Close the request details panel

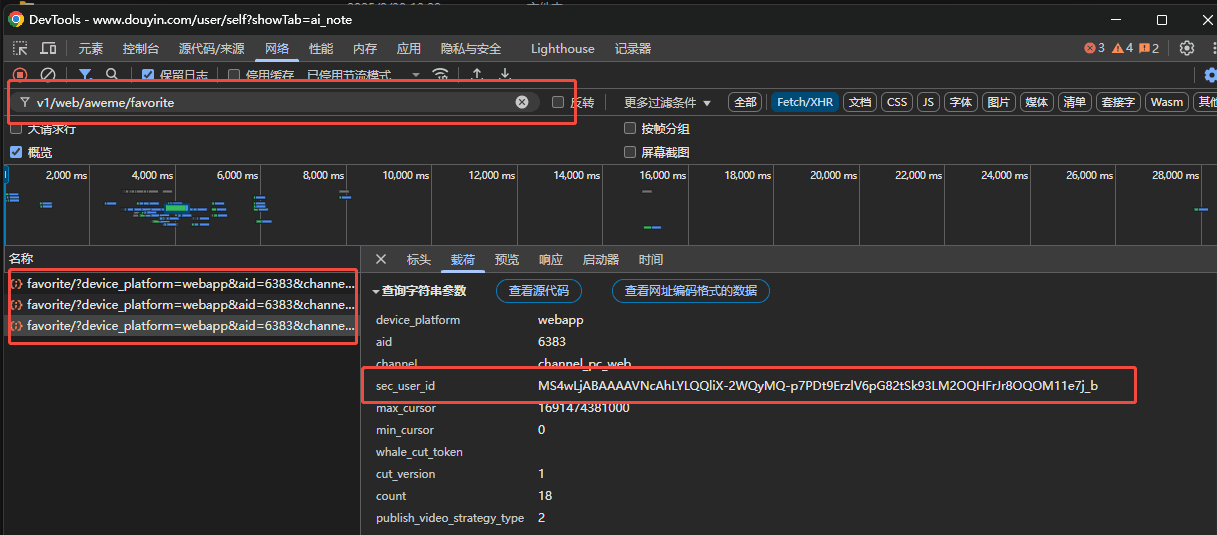[380, 260]
